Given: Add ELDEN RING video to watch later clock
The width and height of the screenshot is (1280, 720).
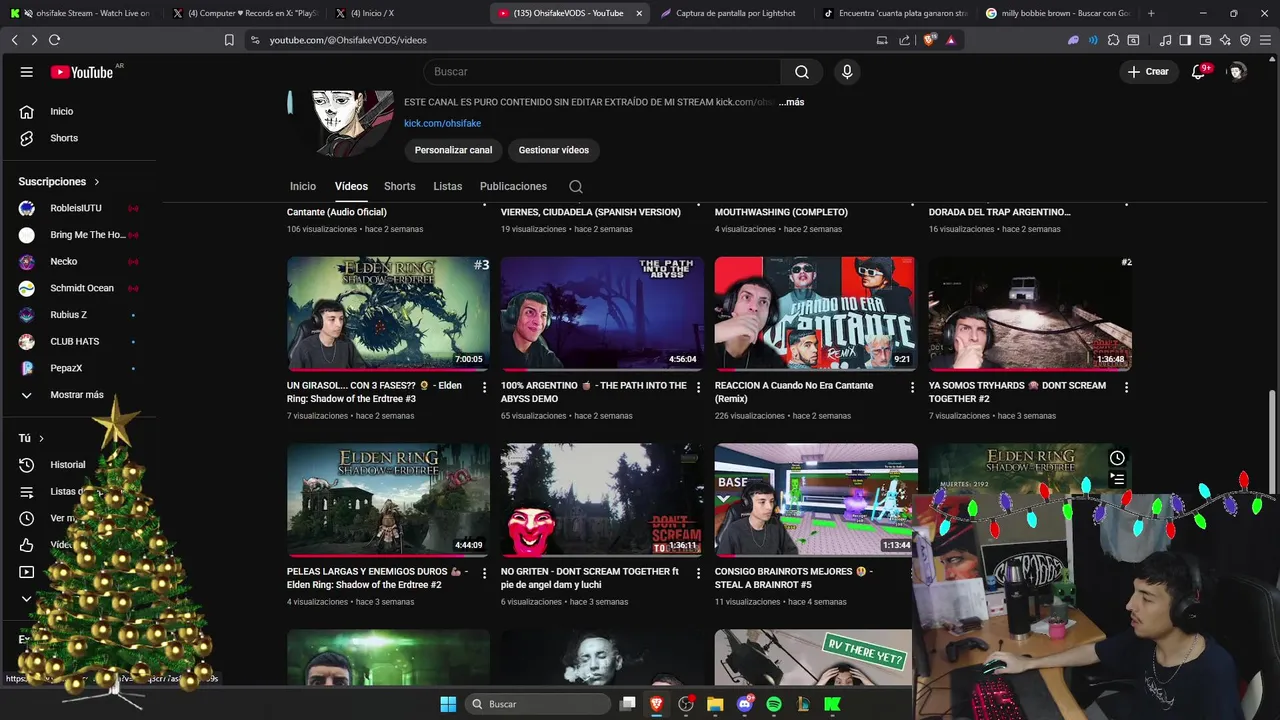Looking at the screenshot, I should 1117,458.
